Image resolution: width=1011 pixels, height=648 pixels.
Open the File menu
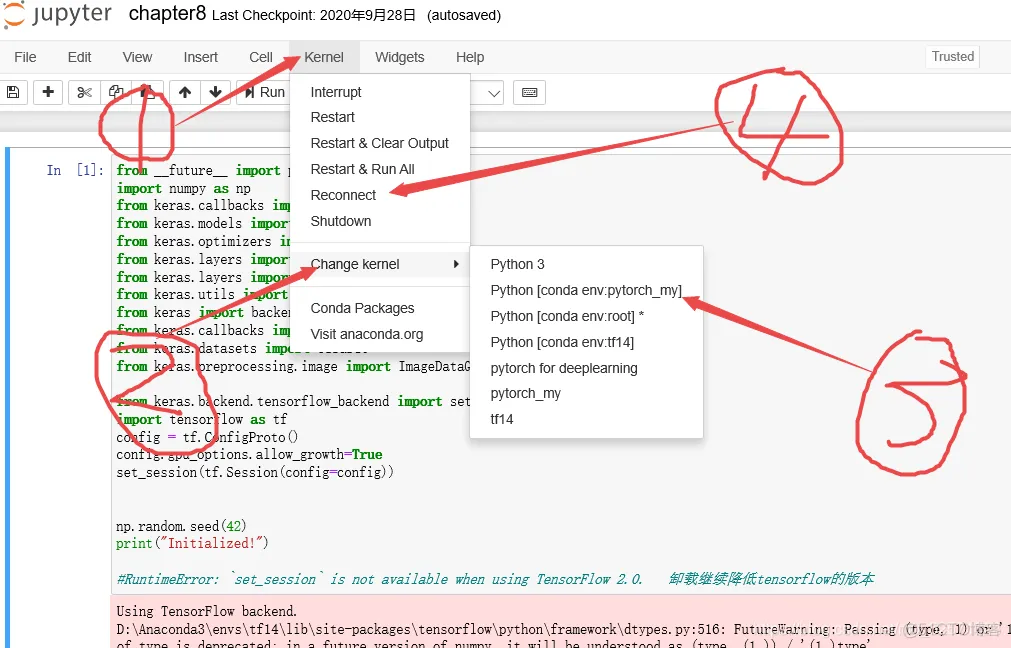(x=25, y=57)
